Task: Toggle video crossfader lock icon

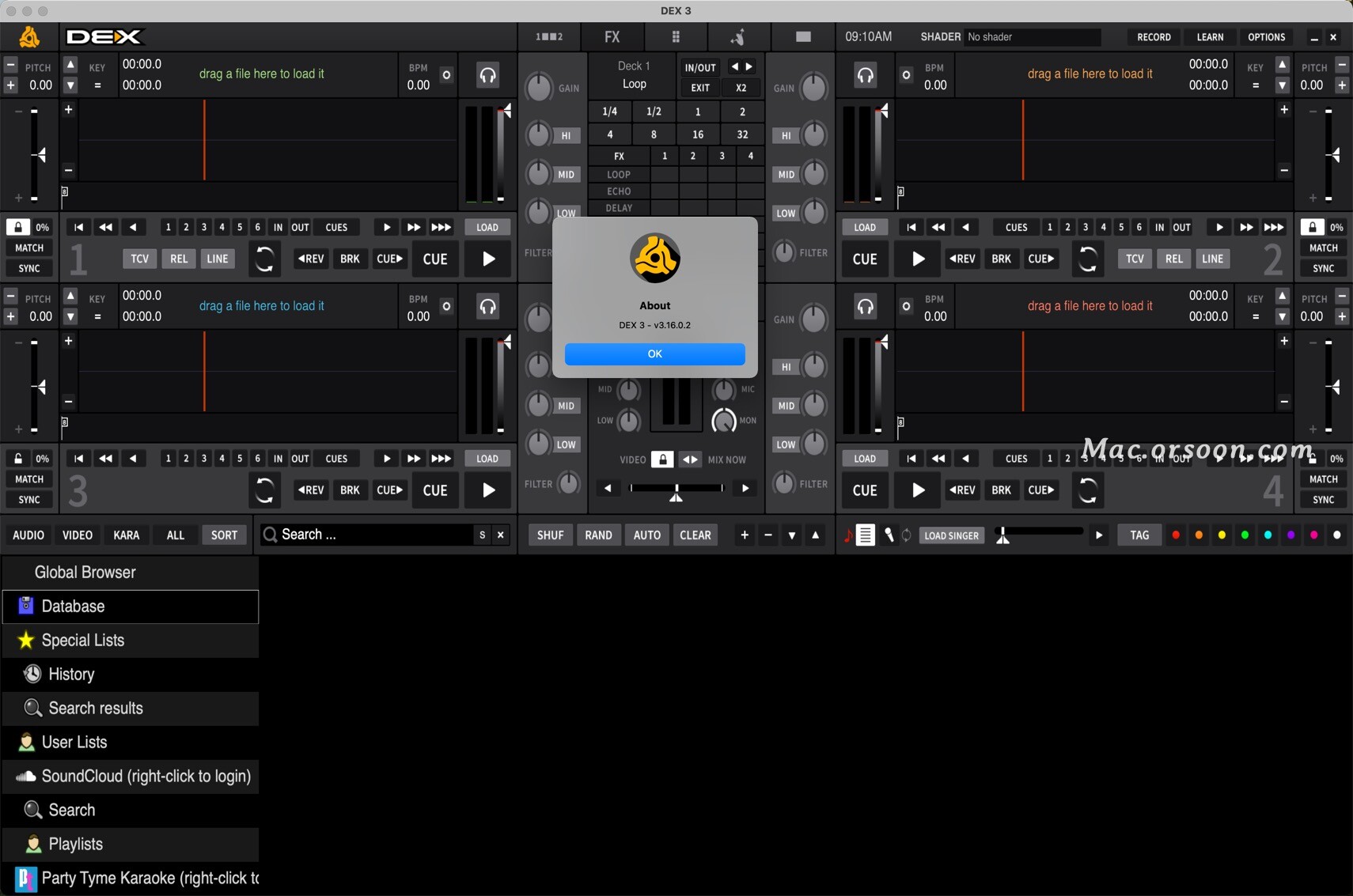Action: tap(662, 459)
